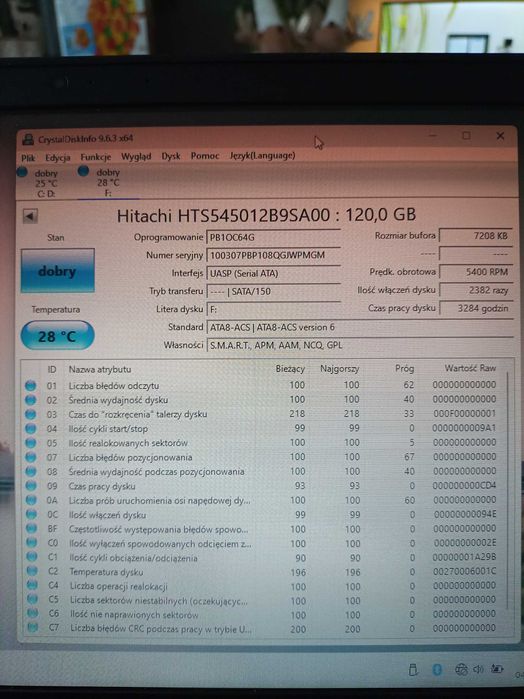Click the blue 'dobry' health status button
Screen dimensions: 524x699
pyautogui.click(x=58, y=271)
